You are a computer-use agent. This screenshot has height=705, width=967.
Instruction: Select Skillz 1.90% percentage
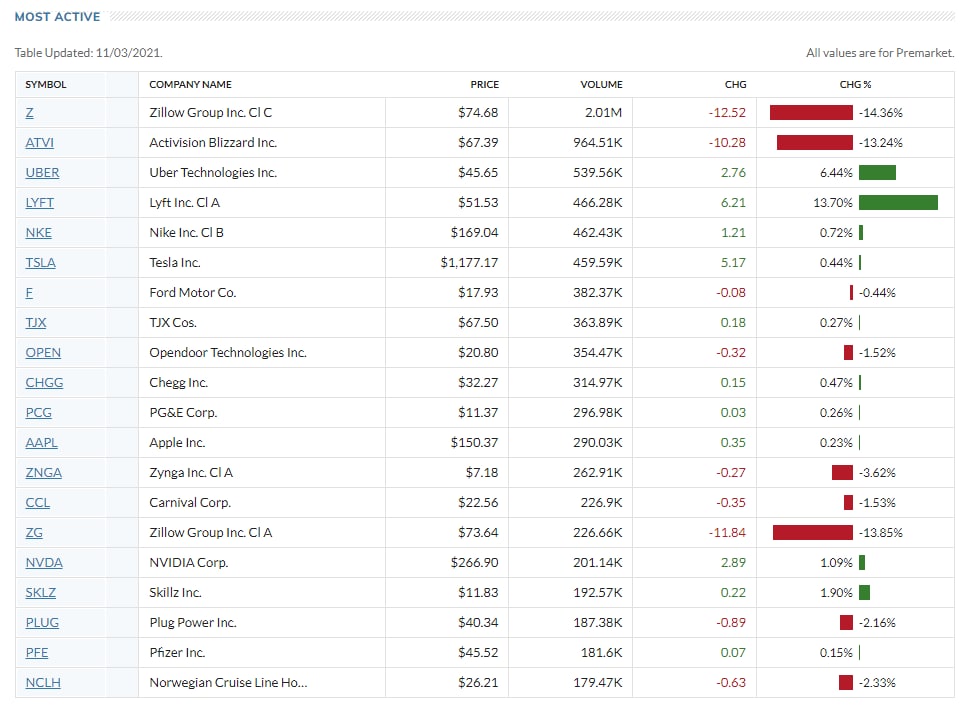[x=836, y=593]
